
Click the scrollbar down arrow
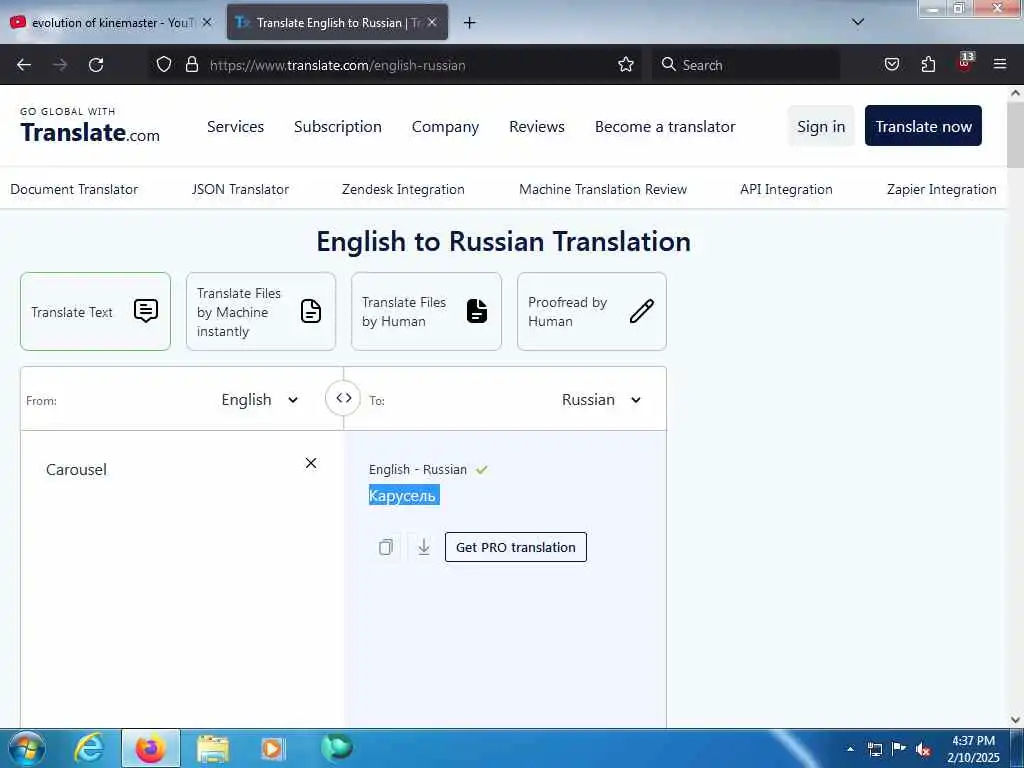[x=1016, y=720]
